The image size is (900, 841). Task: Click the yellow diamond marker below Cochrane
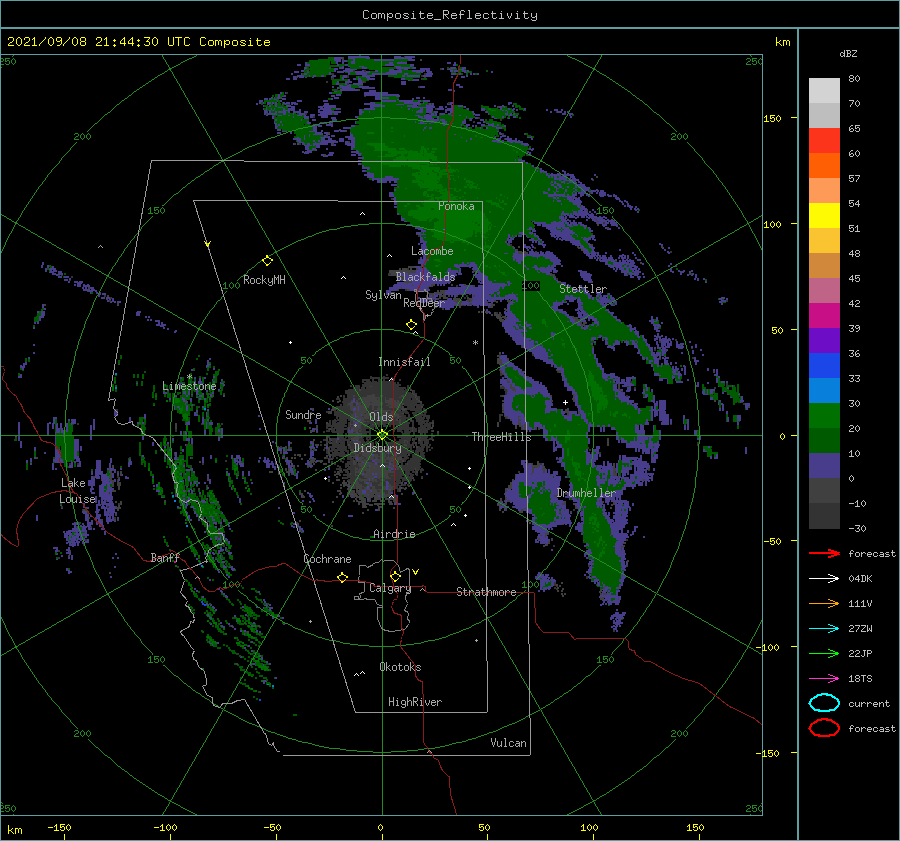point(343,577)
